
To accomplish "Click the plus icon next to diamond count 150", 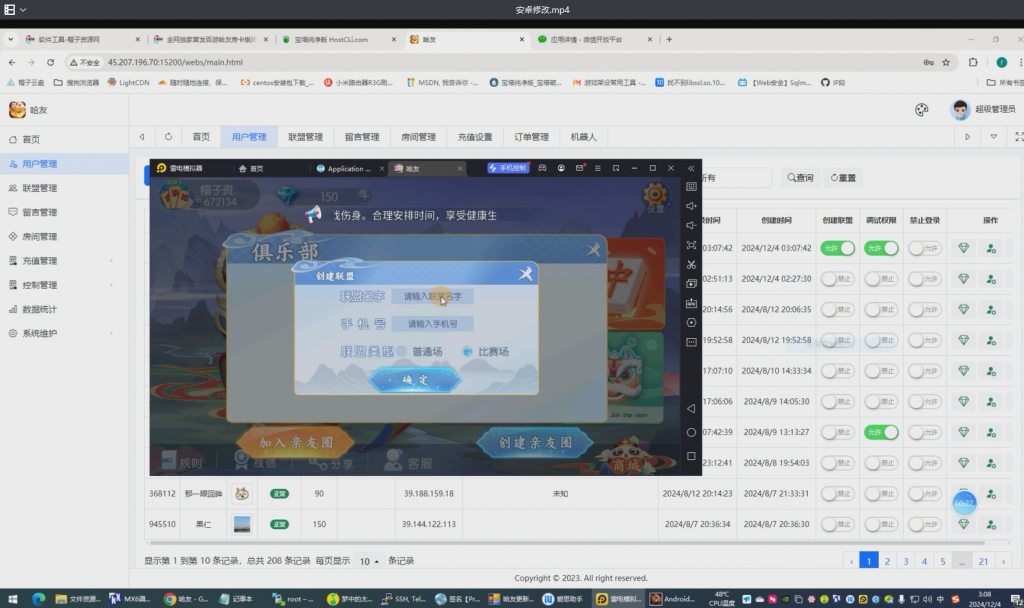I will [x=362, y=197].
